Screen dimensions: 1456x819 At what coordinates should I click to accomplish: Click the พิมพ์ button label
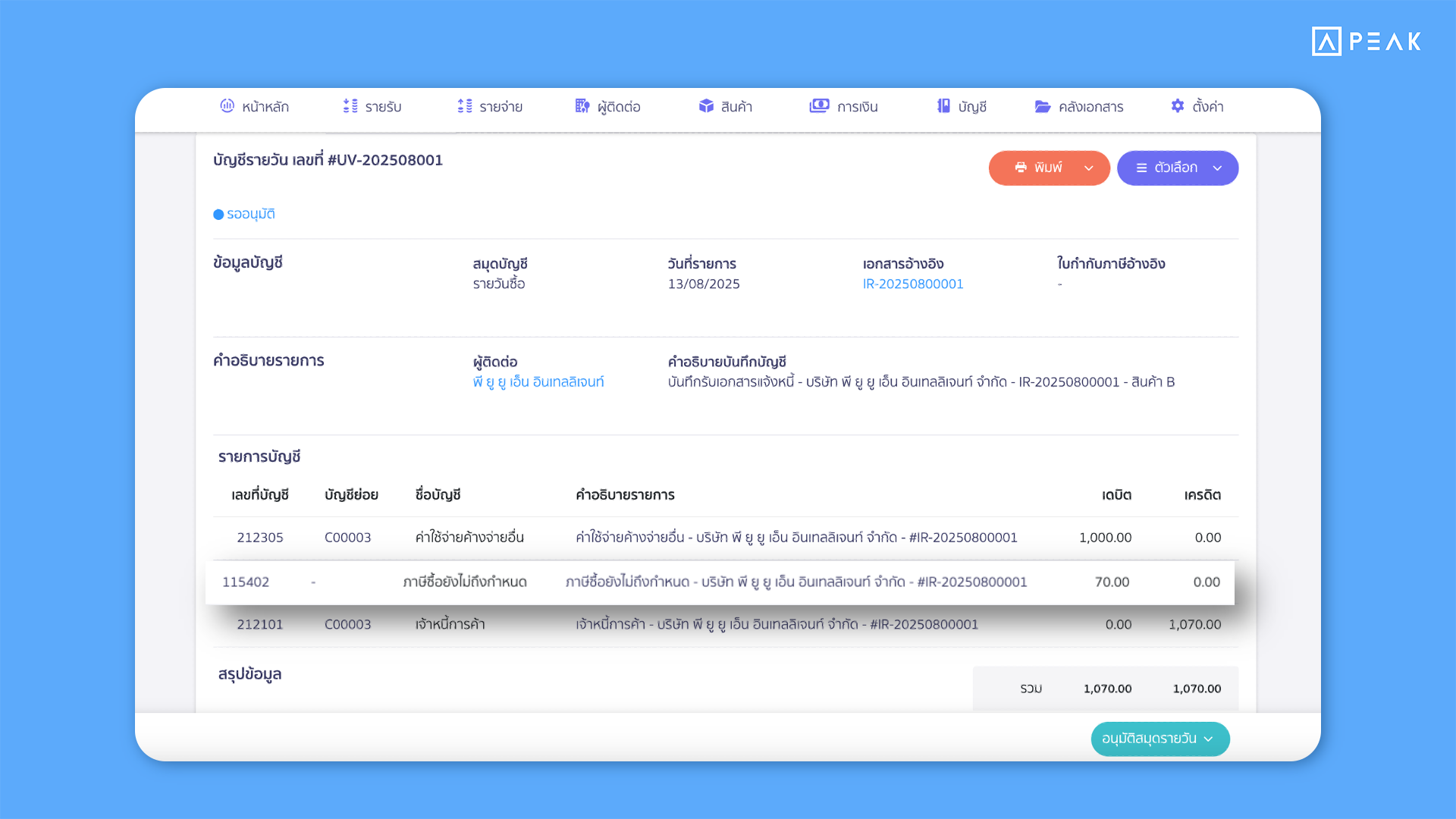[x=1048, y=168]
